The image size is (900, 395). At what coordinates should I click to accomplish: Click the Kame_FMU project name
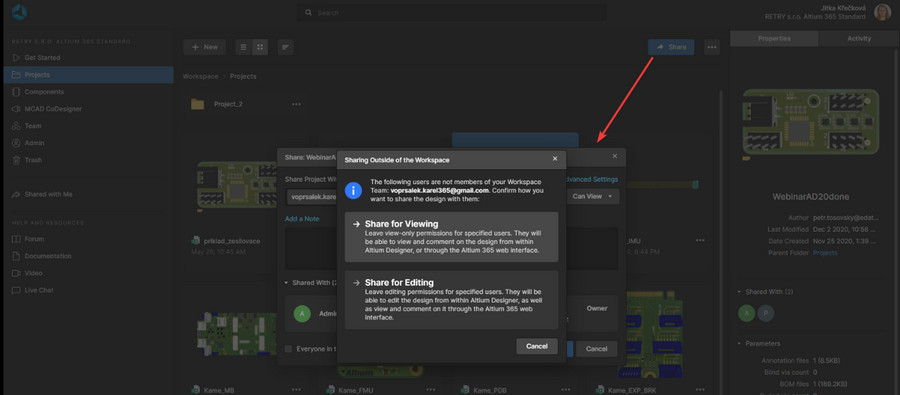(x=356, y=390)
